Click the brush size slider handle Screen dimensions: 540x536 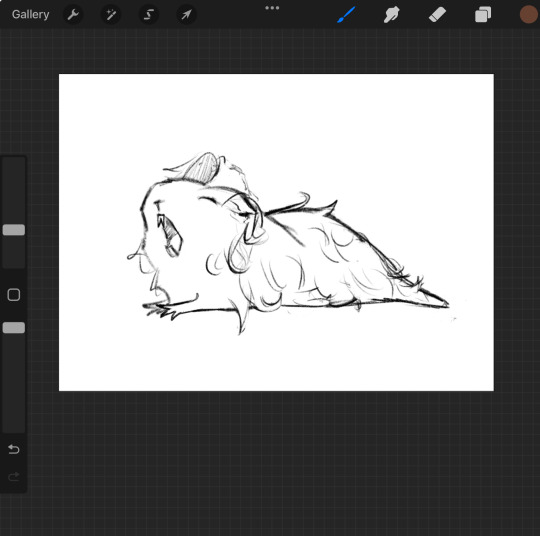click(x=14, y=230)
